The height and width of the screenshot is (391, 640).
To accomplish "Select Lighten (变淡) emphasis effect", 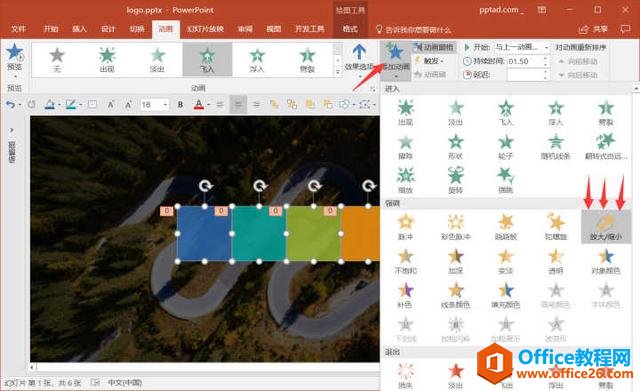I will (506, 261).
